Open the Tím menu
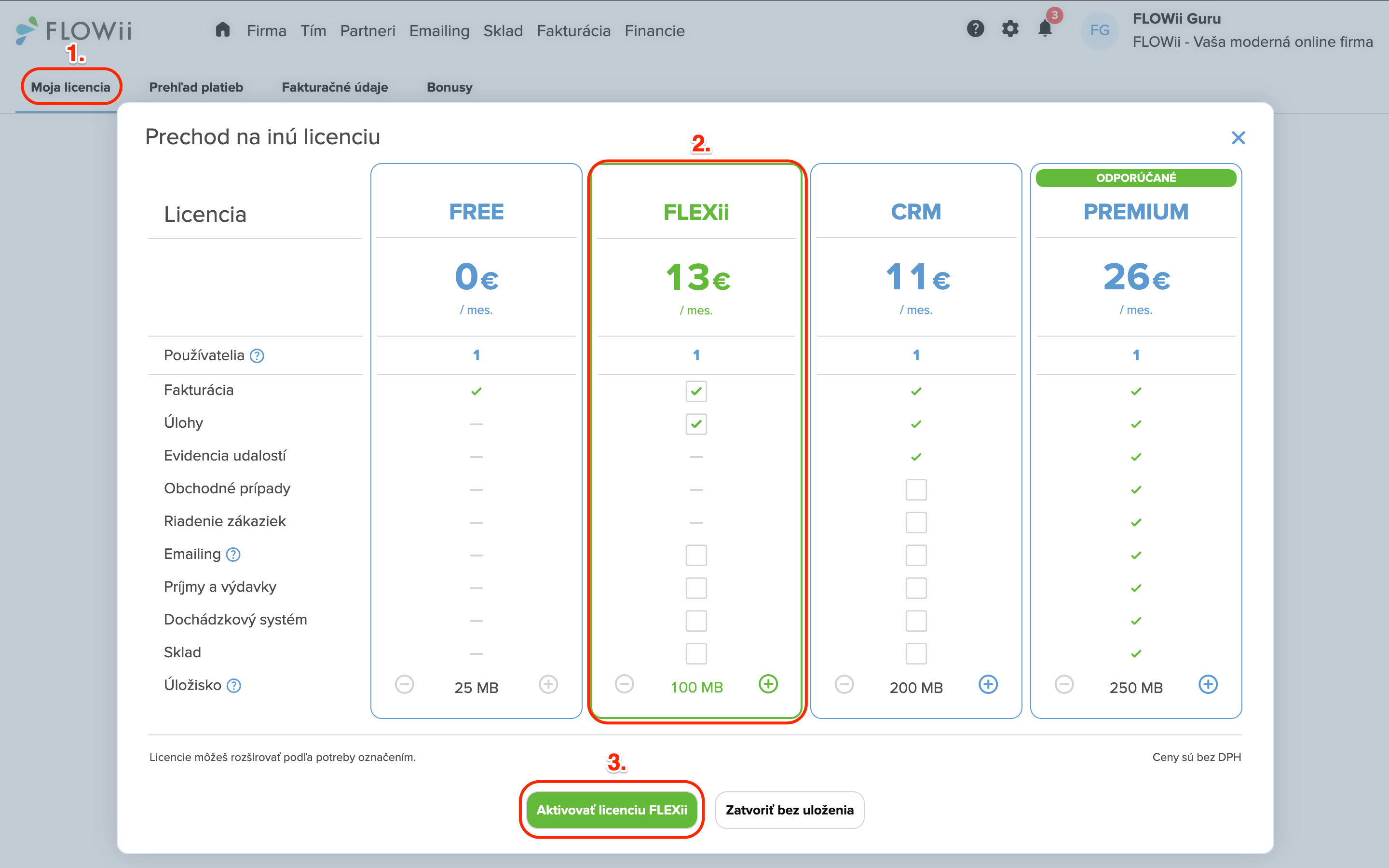 coord(313,30)
